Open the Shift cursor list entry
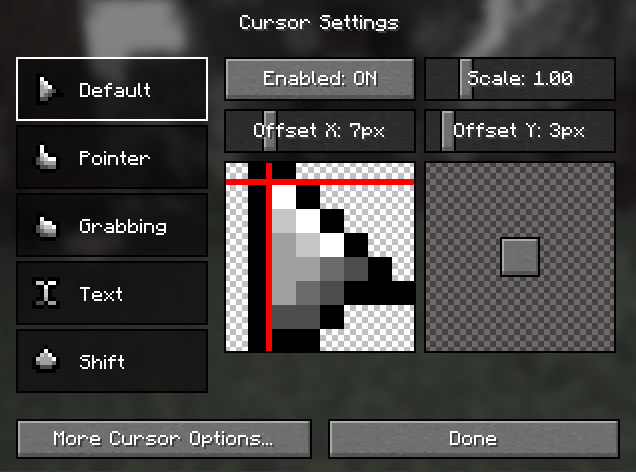The height and width of the screenshot is (472, 636). point(112,361)
